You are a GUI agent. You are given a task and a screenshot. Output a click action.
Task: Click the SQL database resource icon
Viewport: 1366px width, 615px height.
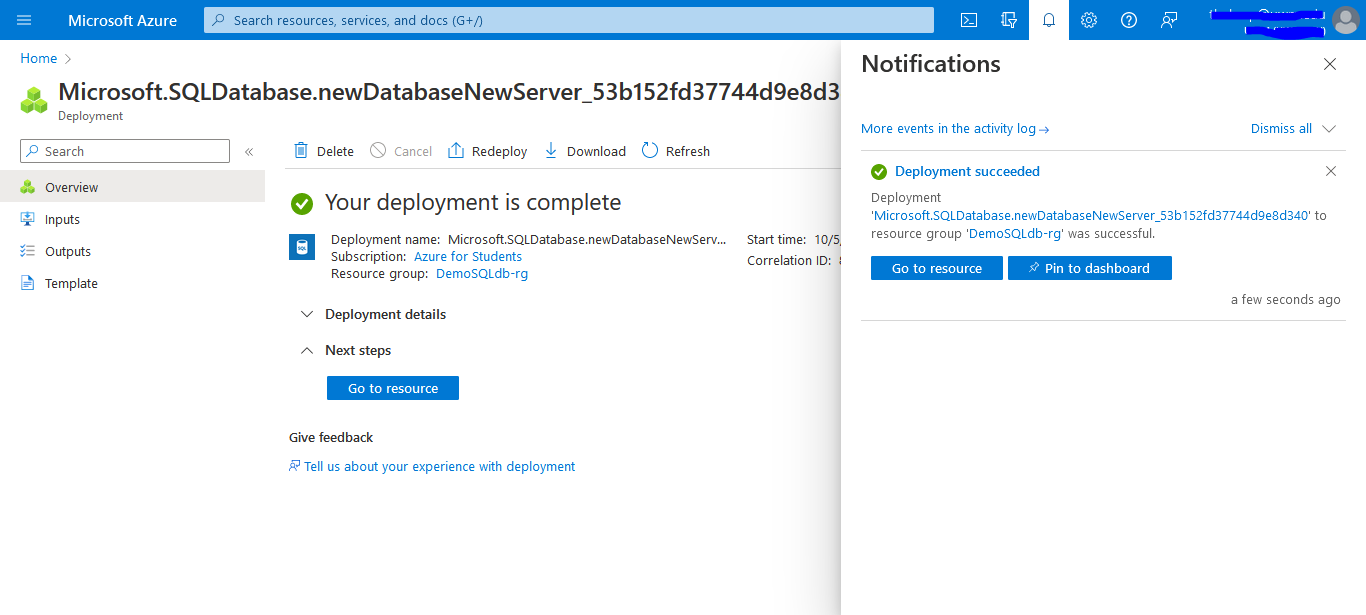tap(302, 248)
